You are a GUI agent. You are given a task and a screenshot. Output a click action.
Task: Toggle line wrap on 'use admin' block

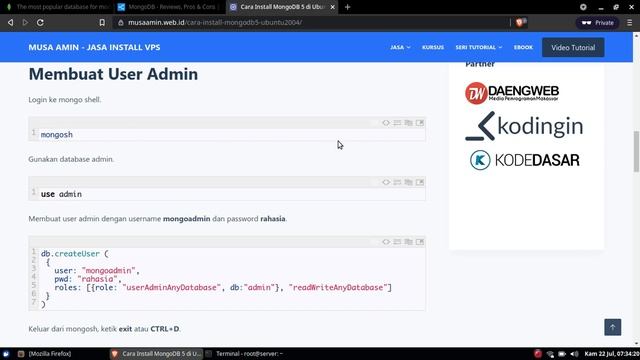point(397,182)
